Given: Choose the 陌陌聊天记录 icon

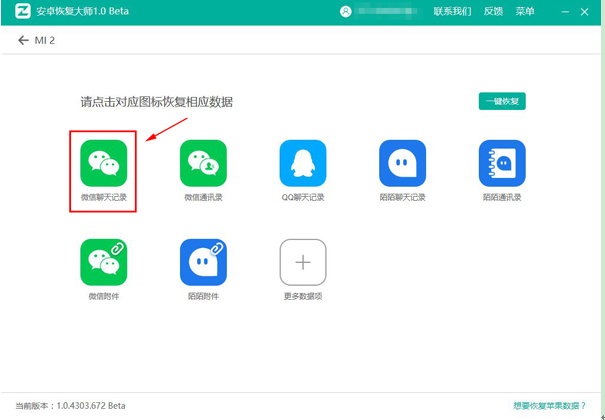Looking at the screenshot, I should [402, 163].
